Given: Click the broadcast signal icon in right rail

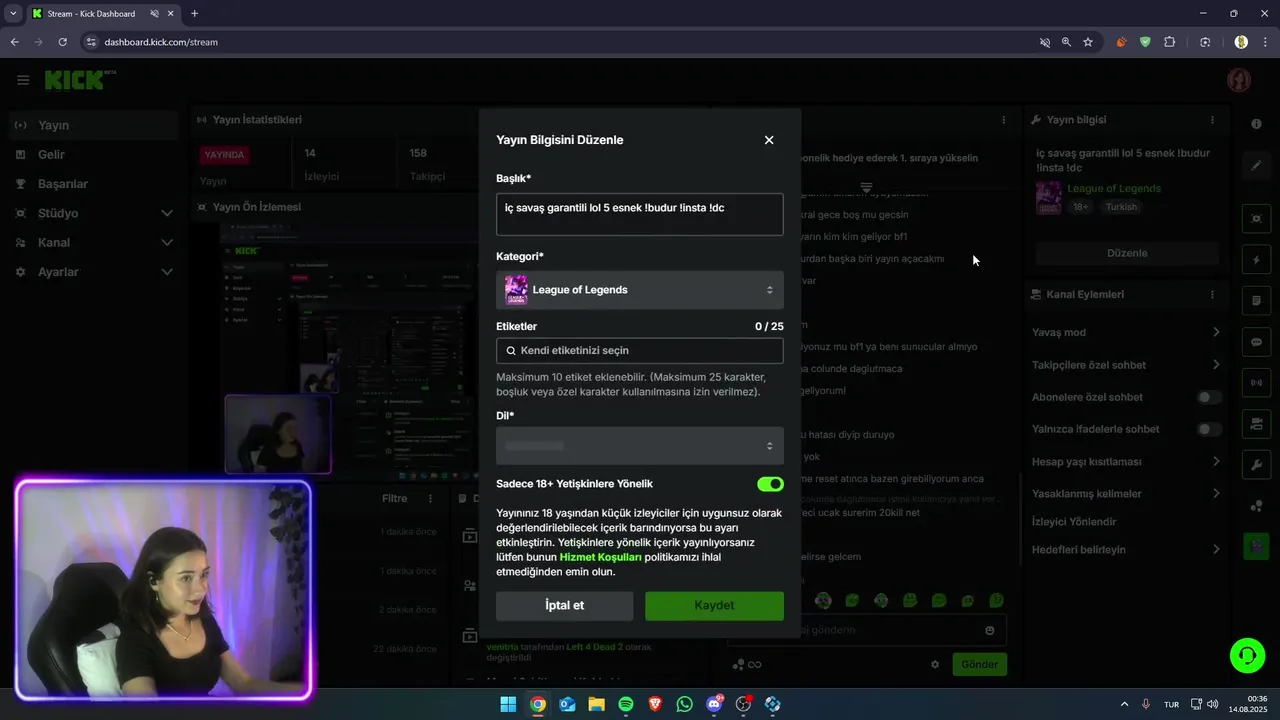Looking at the screenshot, I should point(1256,383).
